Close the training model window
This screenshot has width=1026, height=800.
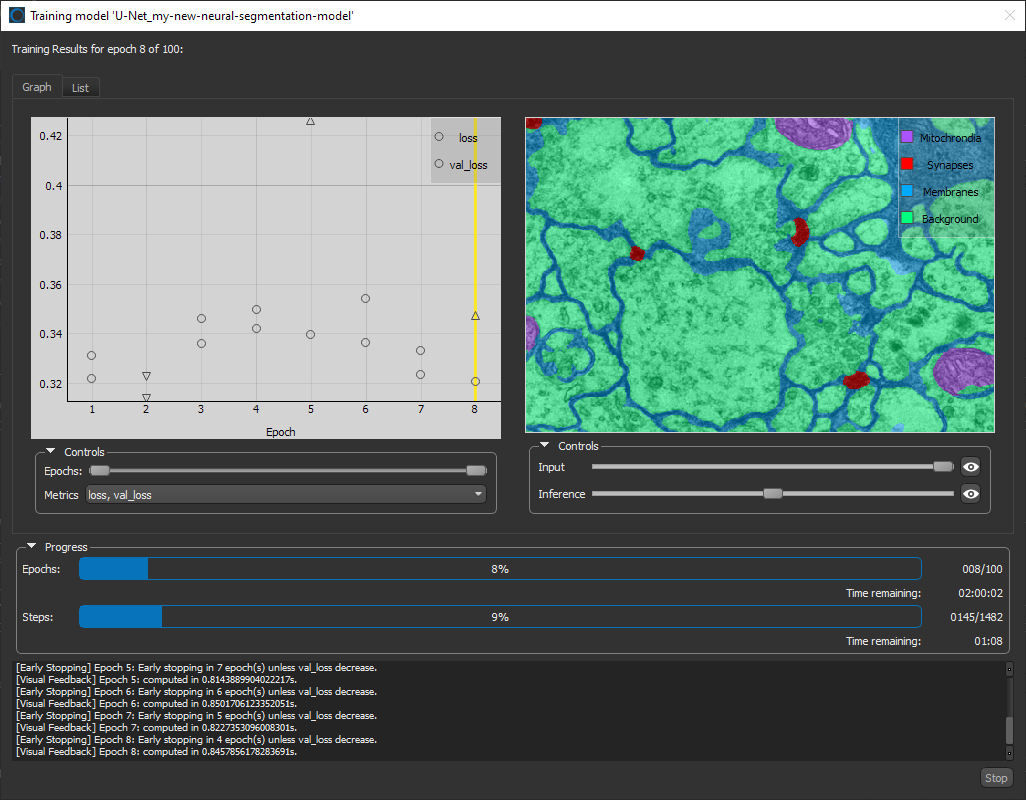coord(1008,15)
